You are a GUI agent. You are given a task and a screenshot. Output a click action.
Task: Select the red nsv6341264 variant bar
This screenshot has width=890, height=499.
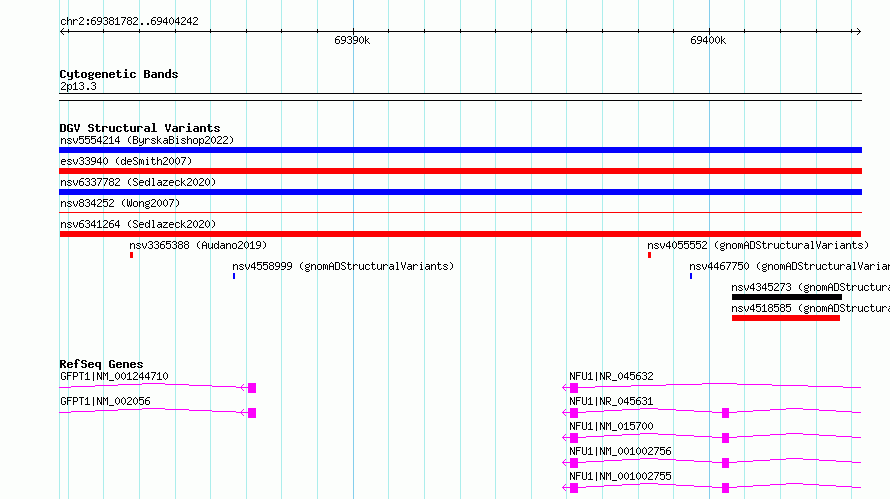click(x=460, y=234)
